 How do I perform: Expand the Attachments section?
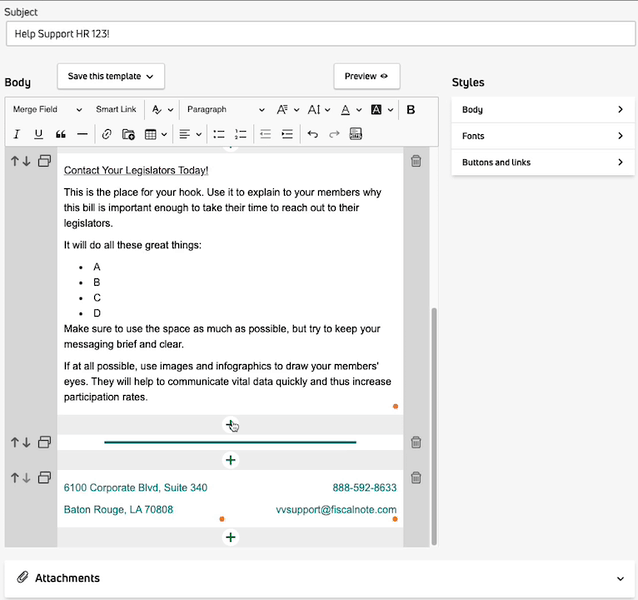pos(620,578)
